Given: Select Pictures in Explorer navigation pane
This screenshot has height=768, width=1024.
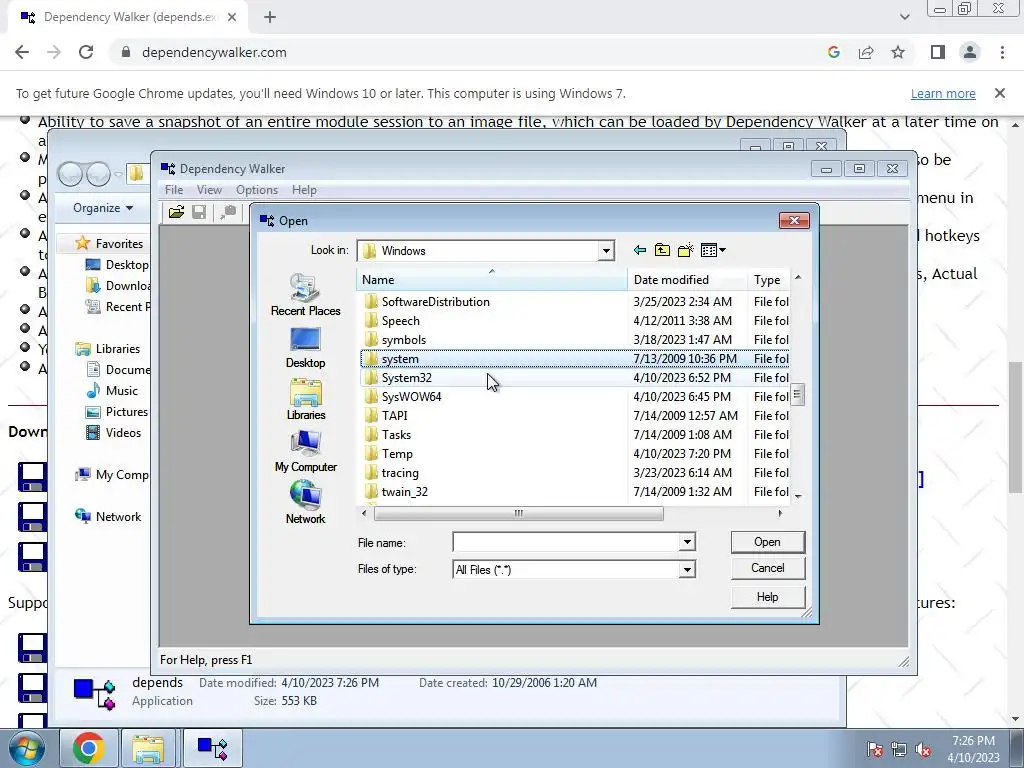Looking at the screenshot, I should click(x=118, y=411).
